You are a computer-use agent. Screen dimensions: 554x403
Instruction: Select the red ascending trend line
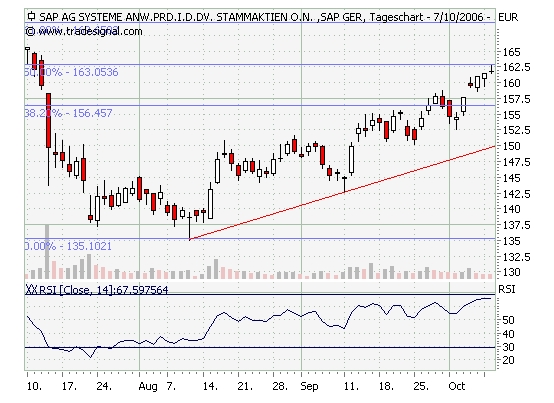(x=342, y=193)
